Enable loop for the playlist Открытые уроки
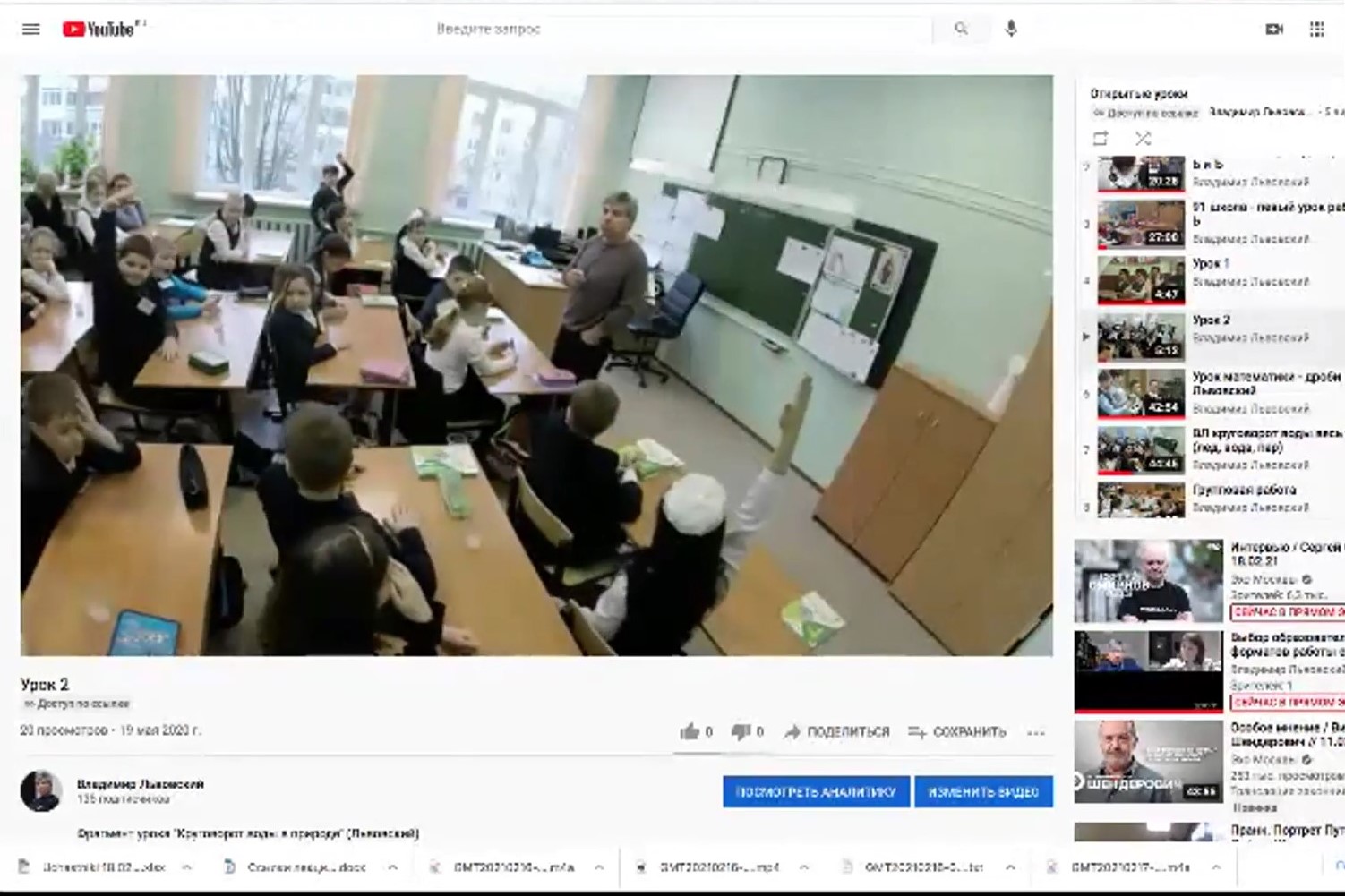 click(x=1100, y=138)
